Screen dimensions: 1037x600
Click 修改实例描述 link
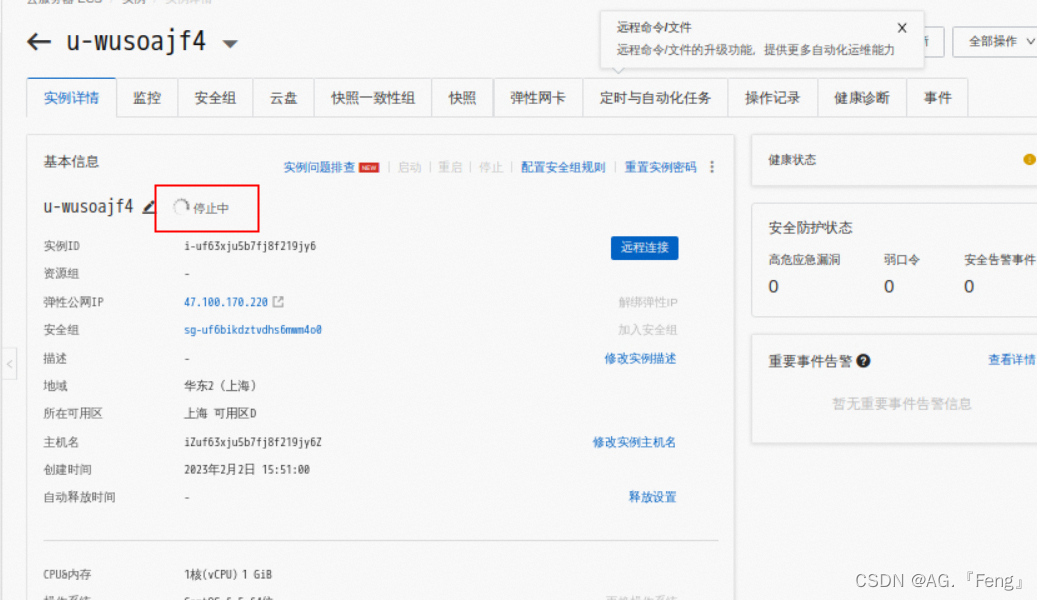(x=640, y=359)
